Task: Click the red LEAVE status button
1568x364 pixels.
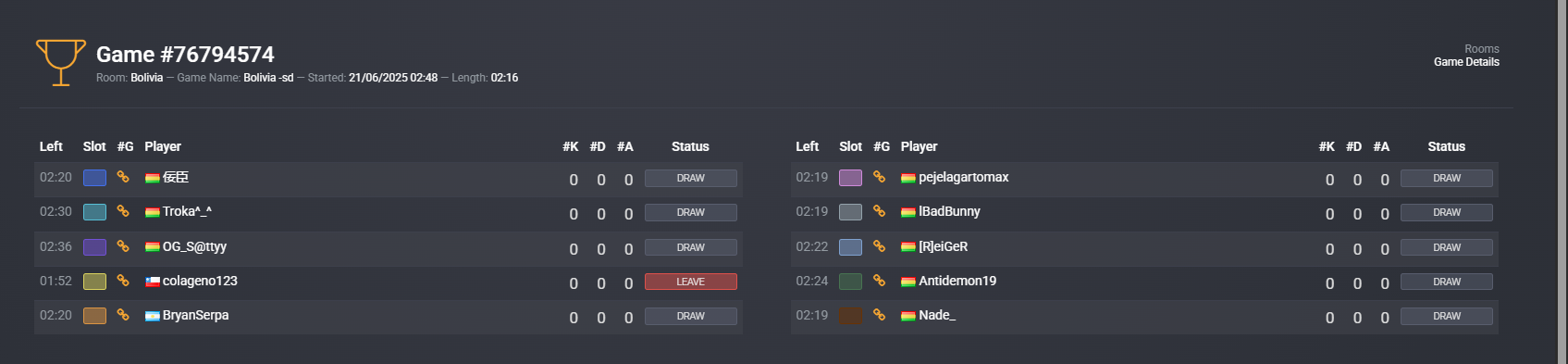Action: tap(691, 282)
